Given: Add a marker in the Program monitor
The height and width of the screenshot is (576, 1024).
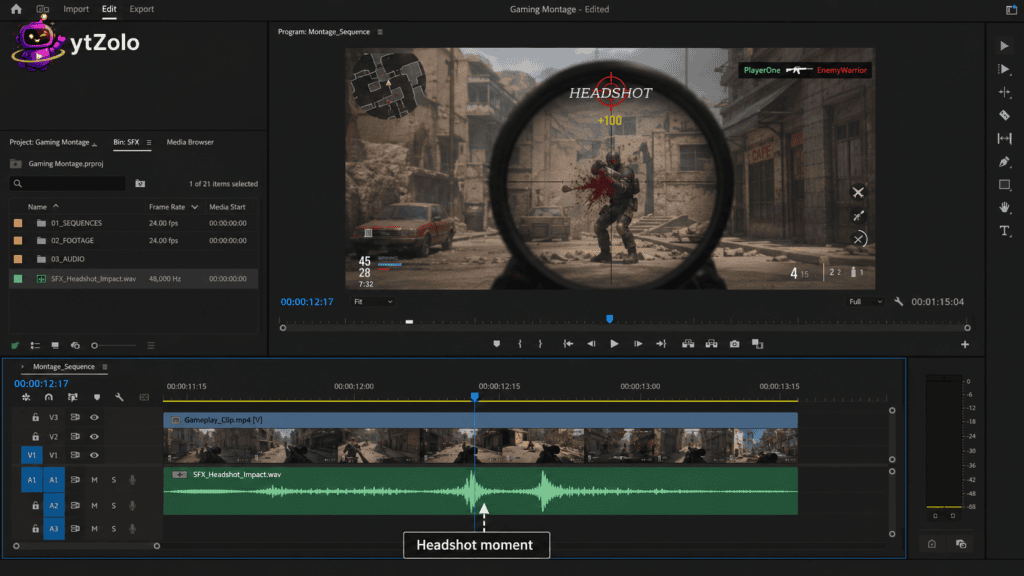Looking at the screenshot, I should pyautogui.click(x=496, y=344).
